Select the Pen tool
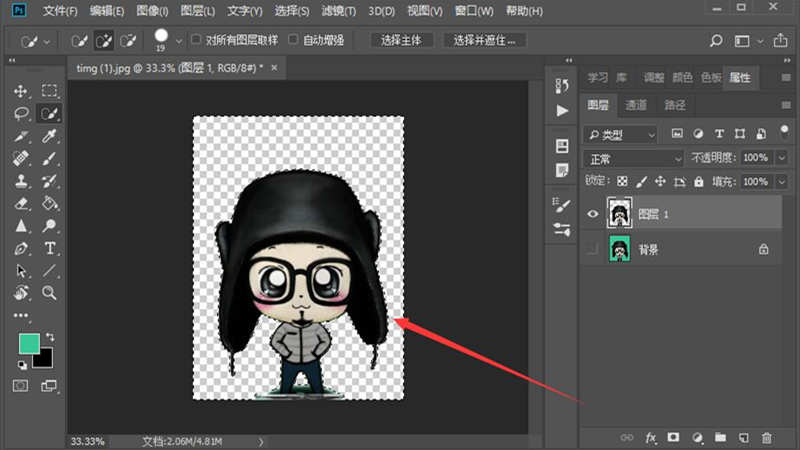The image size is (800, 450). 21,248
